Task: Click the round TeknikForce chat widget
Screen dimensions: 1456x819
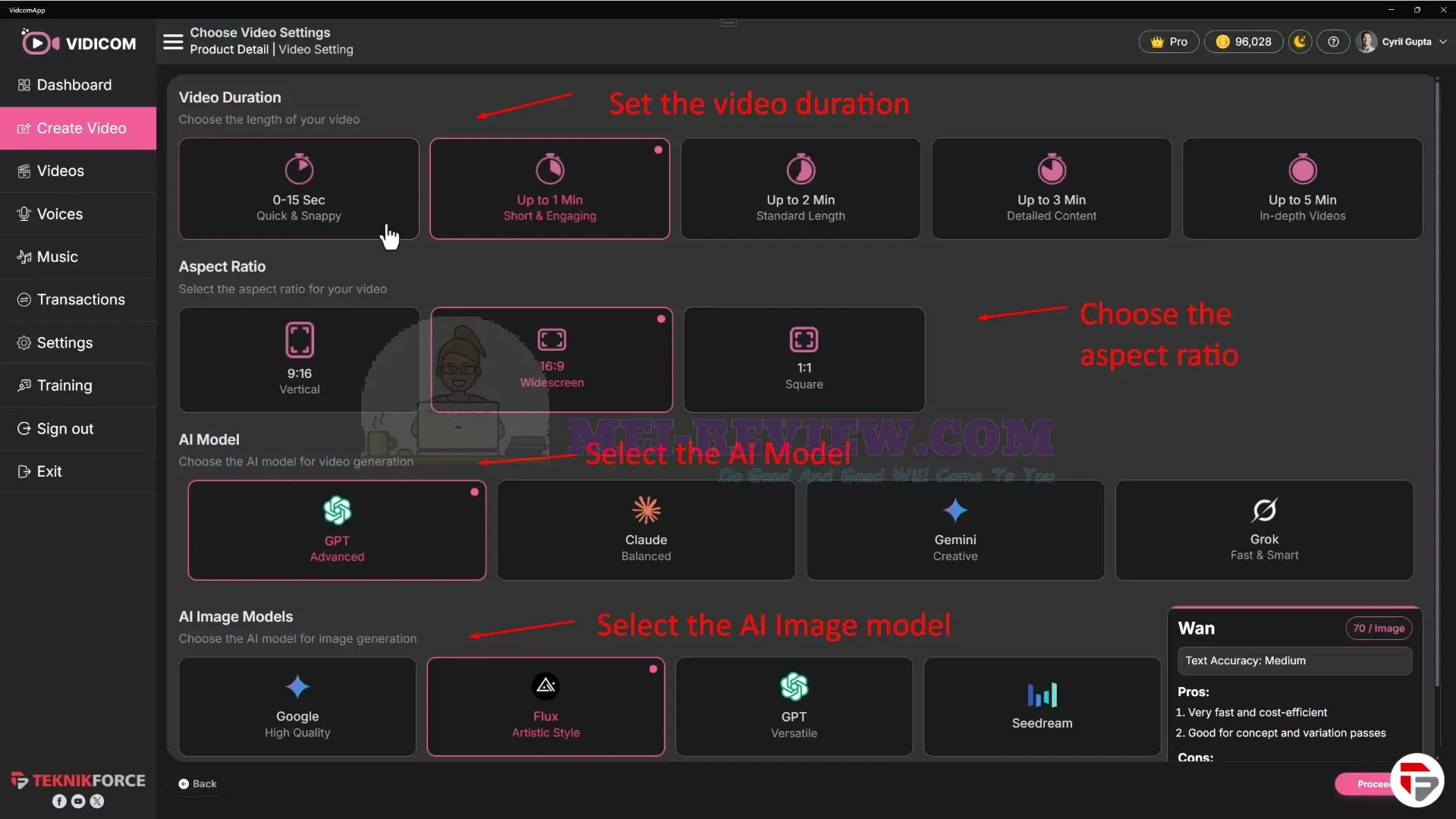Action: (x=1417, y=780)
